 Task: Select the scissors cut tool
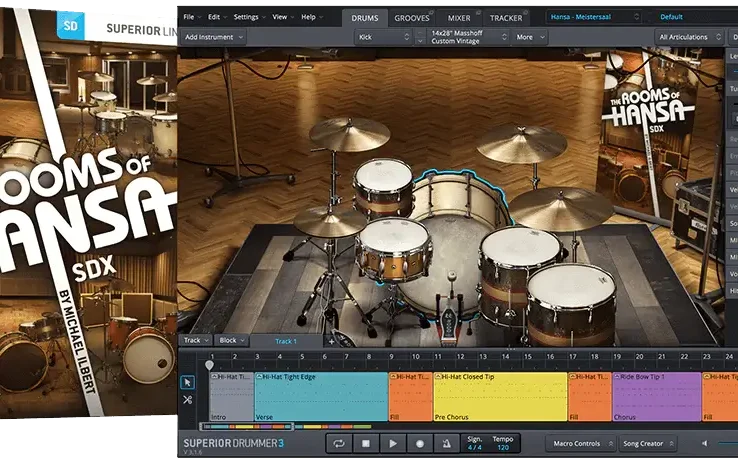point(187,400)
